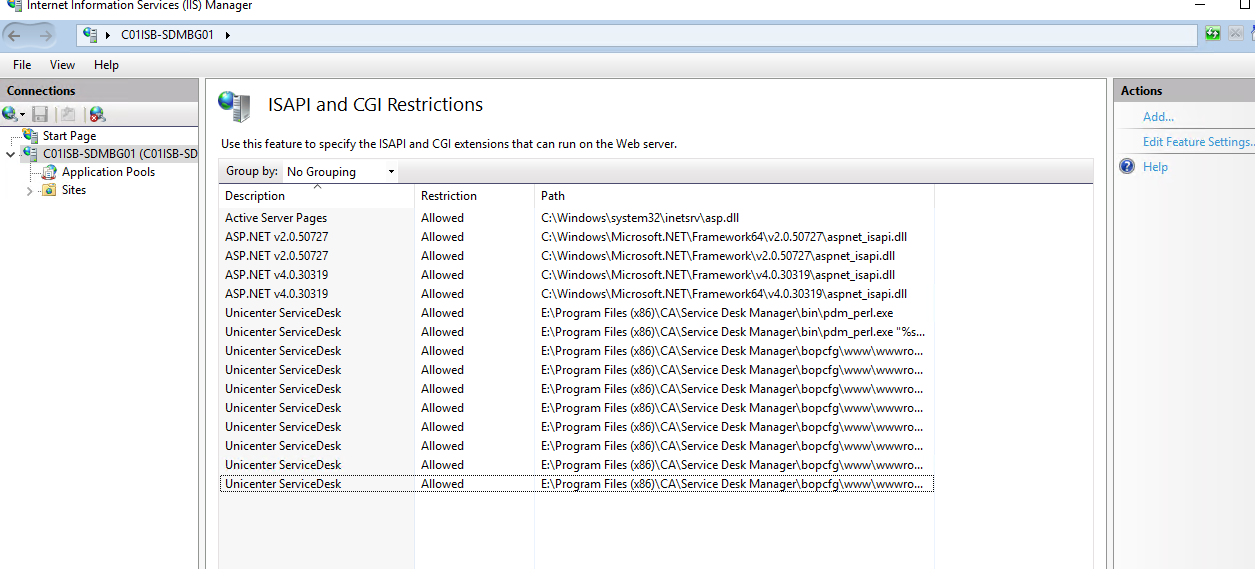Click Allowed in the highlighted last ServiceDesk row

442,484
